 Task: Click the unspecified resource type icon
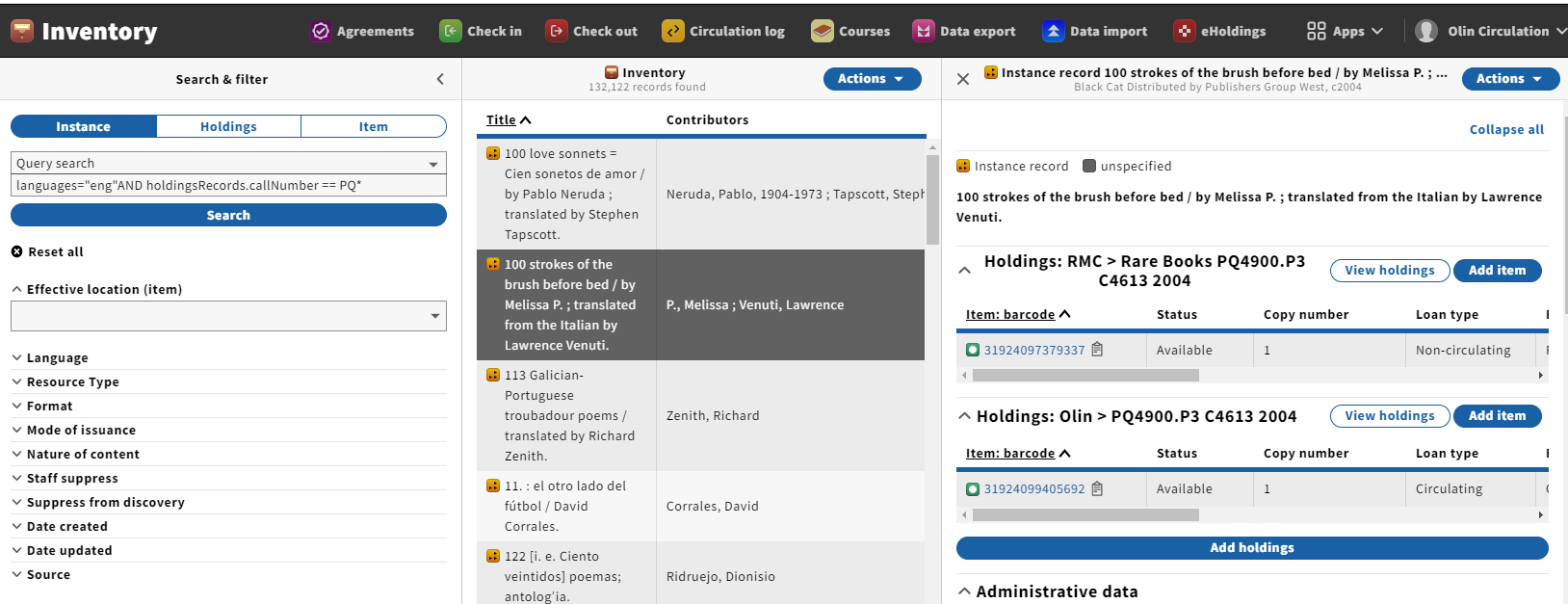coord(1089,166)
